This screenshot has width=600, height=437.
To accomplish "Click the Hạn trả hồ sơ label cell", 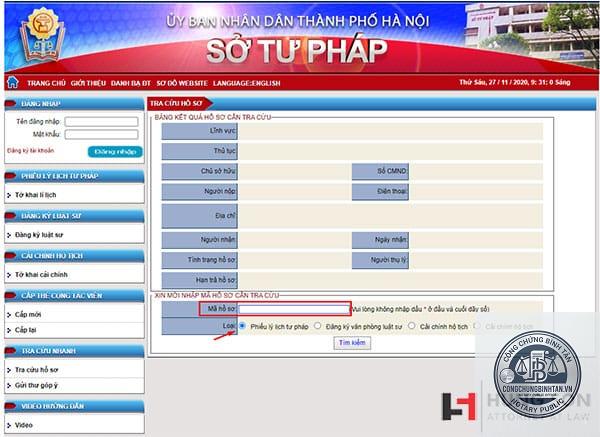I will pos(199,280).
